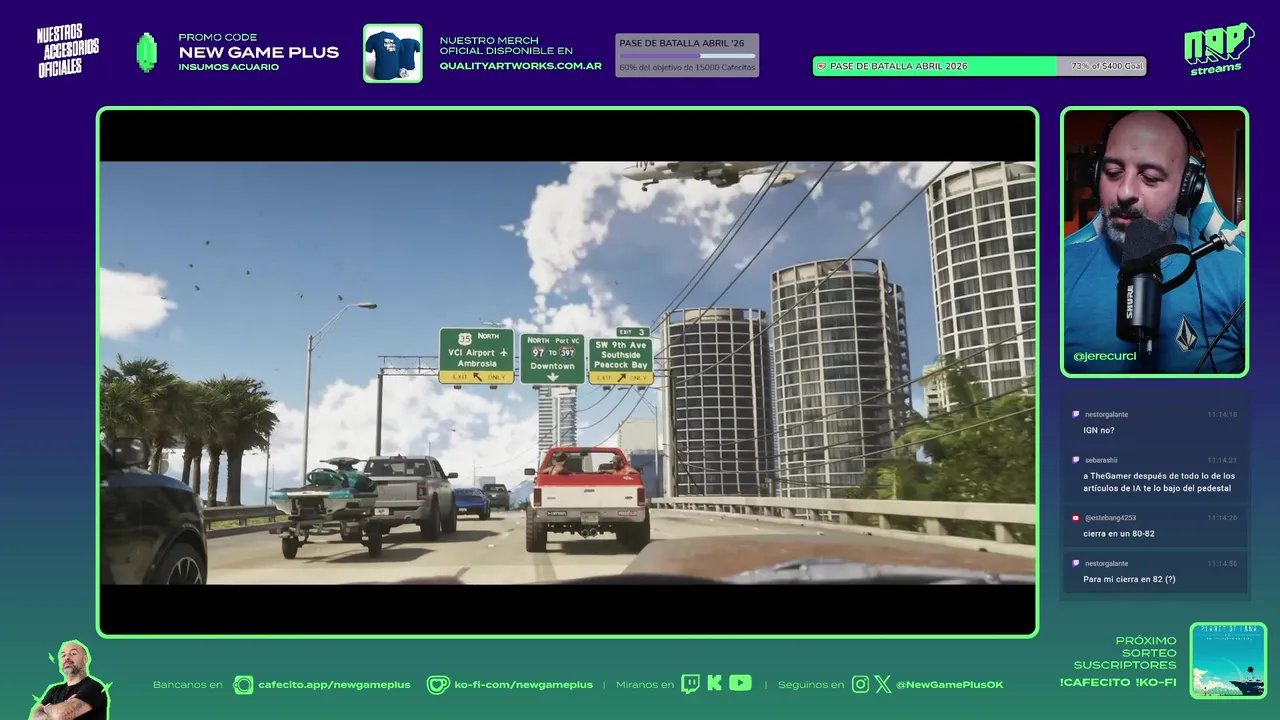Click the YouTube badge next to @estebang4253
1280x720 pixels.
pyautogui.click(x=1076, y=518)
